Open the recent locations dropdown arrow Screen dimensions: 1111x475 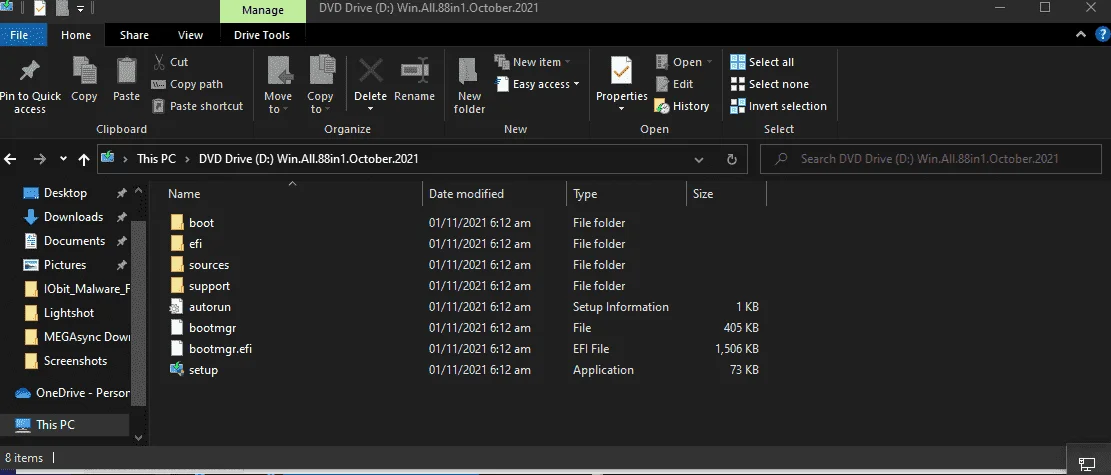point(63,159)
